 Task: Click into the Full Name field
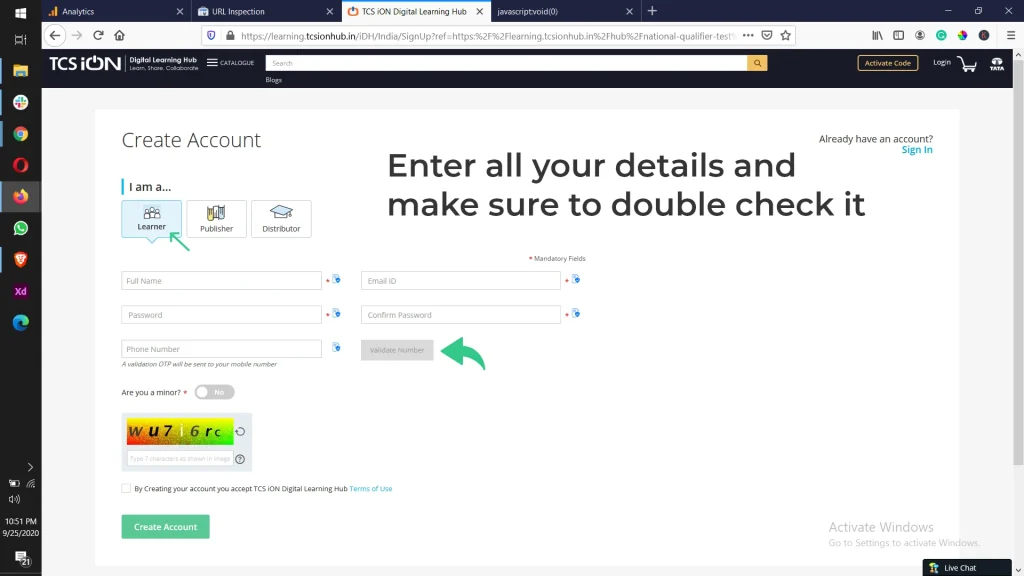coord(221,281)
